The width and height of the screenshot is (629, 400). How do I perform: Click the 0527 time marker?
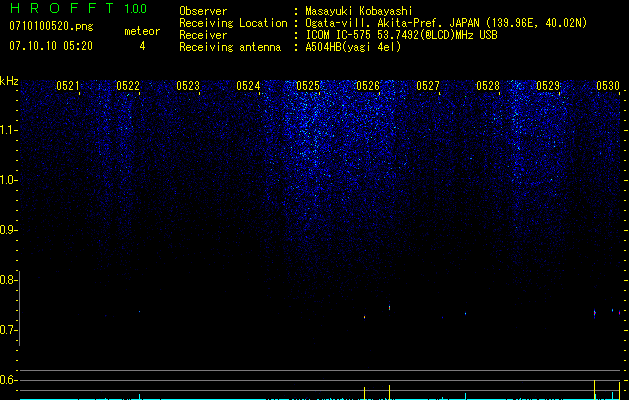point(428,86)
